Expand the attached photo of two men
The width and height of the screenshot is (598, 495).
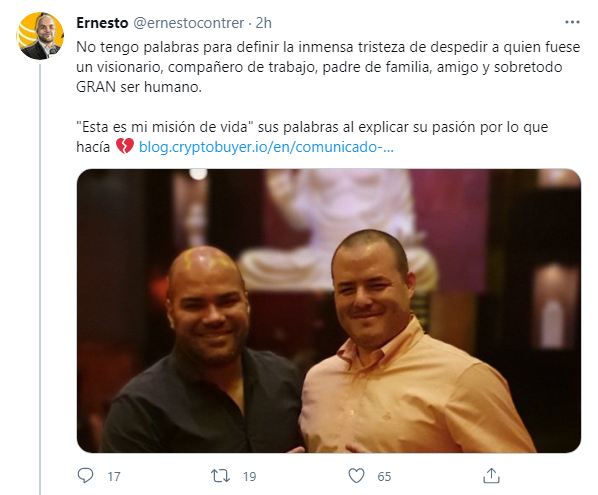[329, 311]
